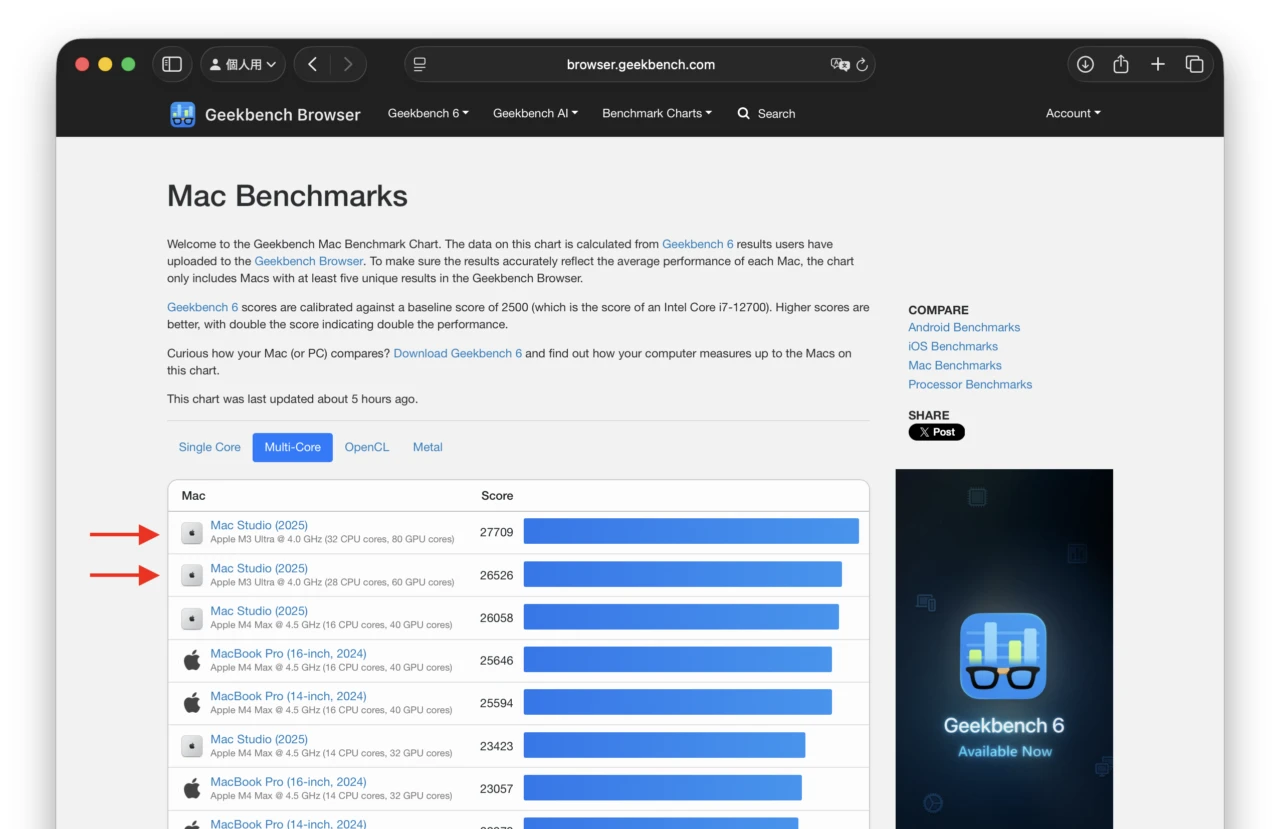Click the X Post share button
The width and height of the screenshot is (1280, 829).
tap(936, 432)
